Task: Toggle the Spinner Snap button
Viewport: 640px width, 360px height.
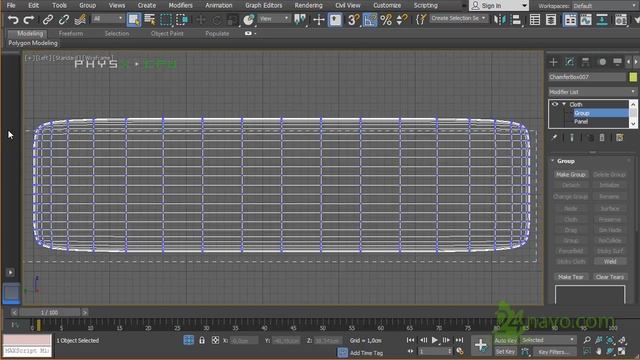Action: click(x=402, y=20)
